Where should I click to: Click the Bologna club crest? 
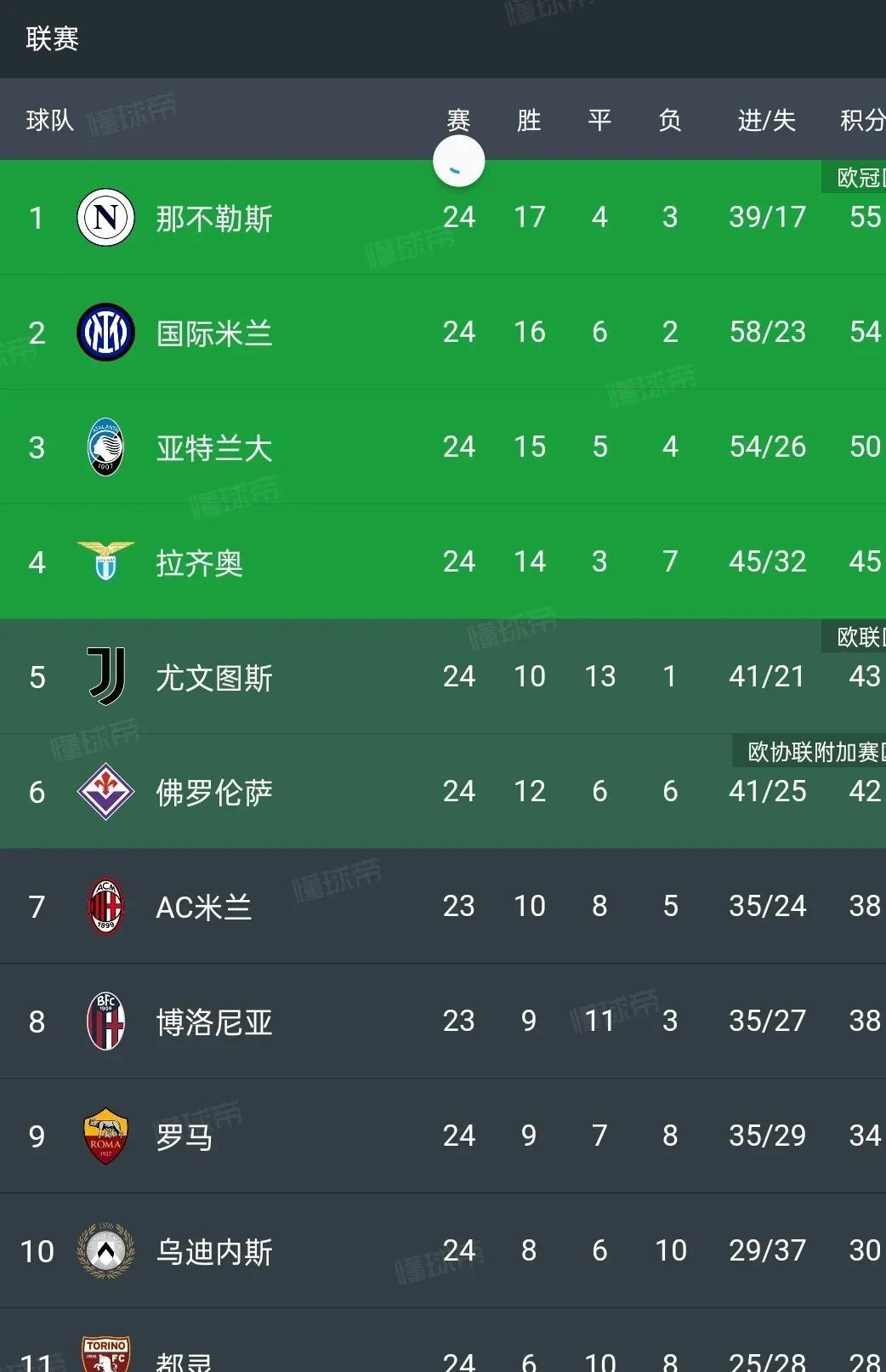105,1021
